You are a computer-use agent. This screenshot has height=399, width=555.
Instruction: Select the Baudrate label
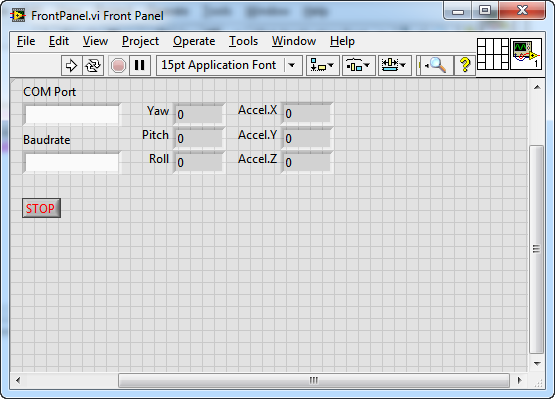click(x=47, y=140)
